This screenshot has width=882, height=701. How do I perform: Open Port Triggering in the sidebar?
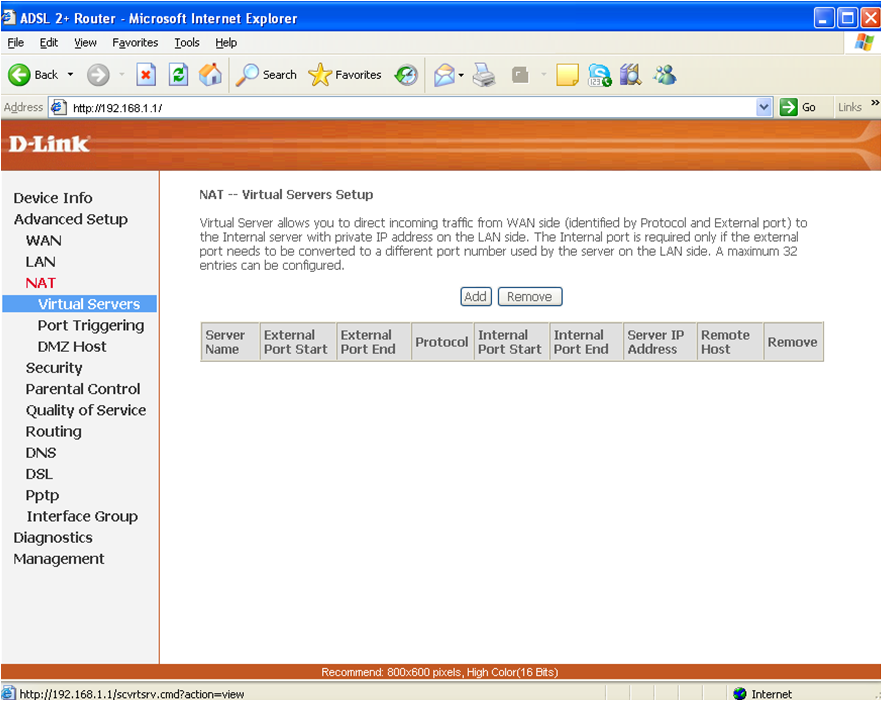click(x=90, y=325)
